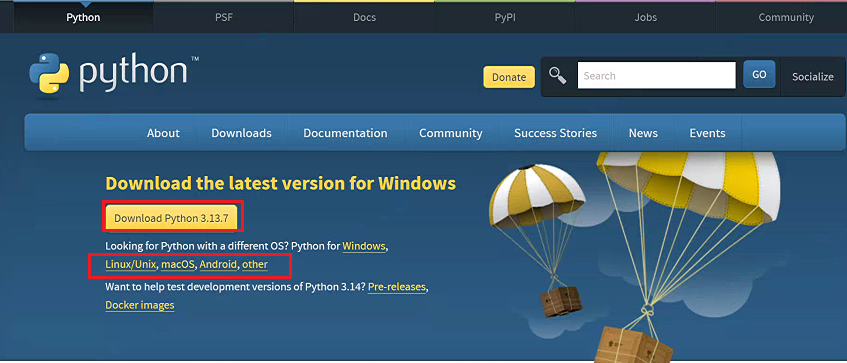
Task: Follow the Windows download link
Action: click(x=364, y=246)
